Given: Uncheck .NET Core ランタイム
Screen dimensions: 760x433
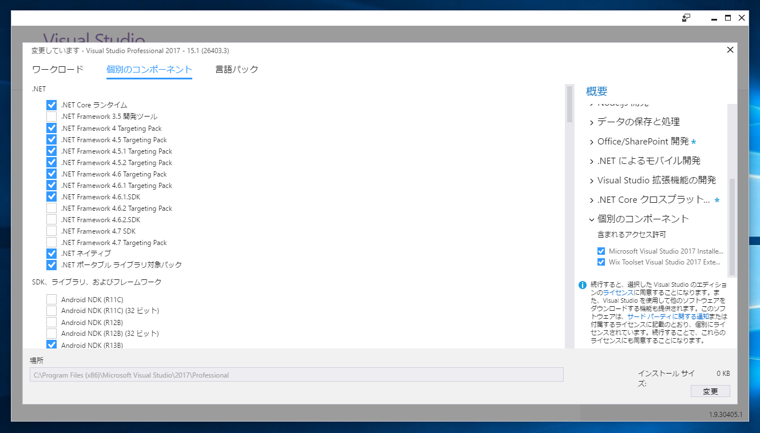Looking at the screenshot, I should point(51,105).
